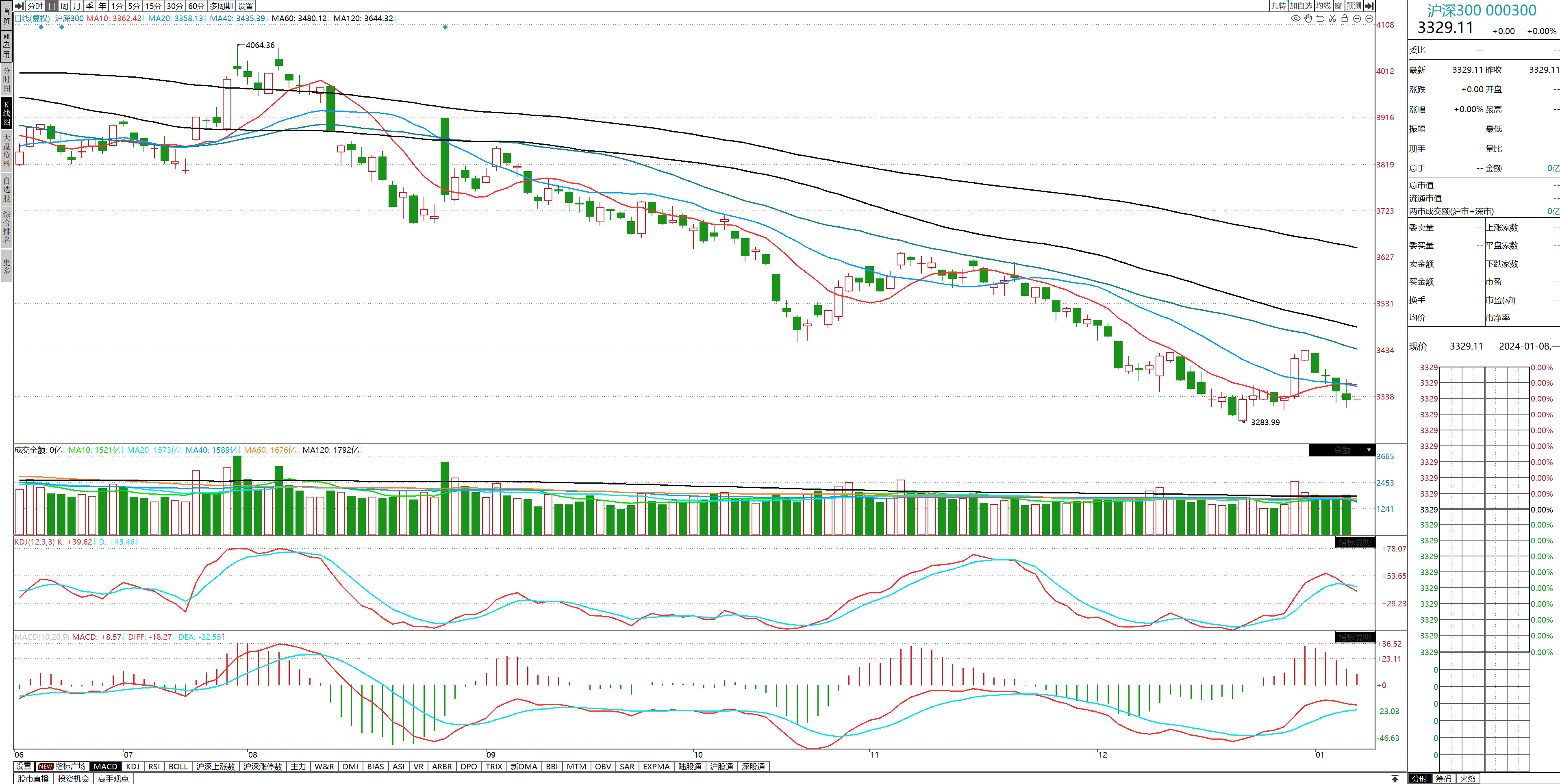Open the 筹码 tab at bottom right
1560x784 pixels.
(x=1444, y=779)
